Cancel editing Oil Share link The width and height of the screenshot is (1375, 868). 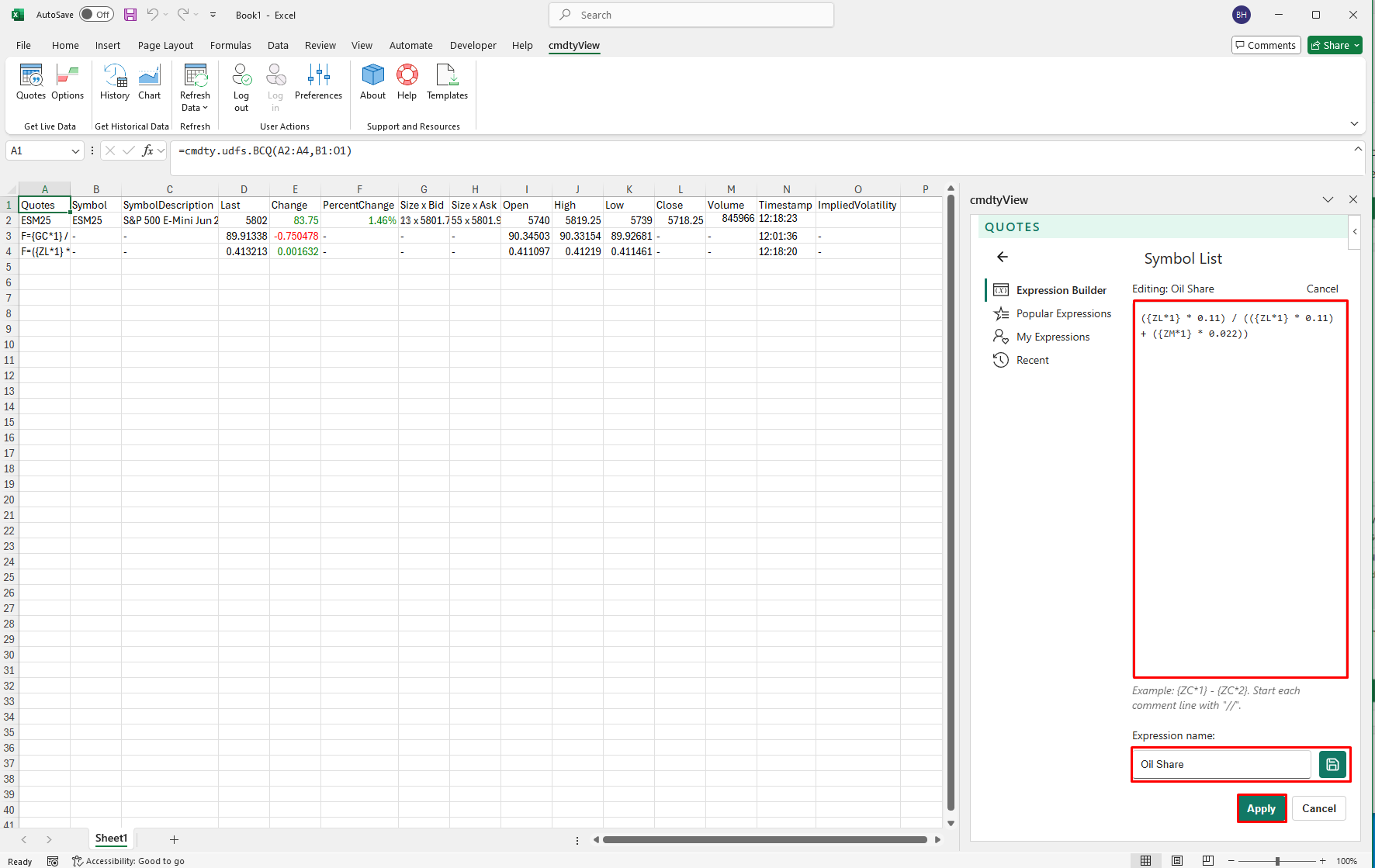coord(1321,289)
